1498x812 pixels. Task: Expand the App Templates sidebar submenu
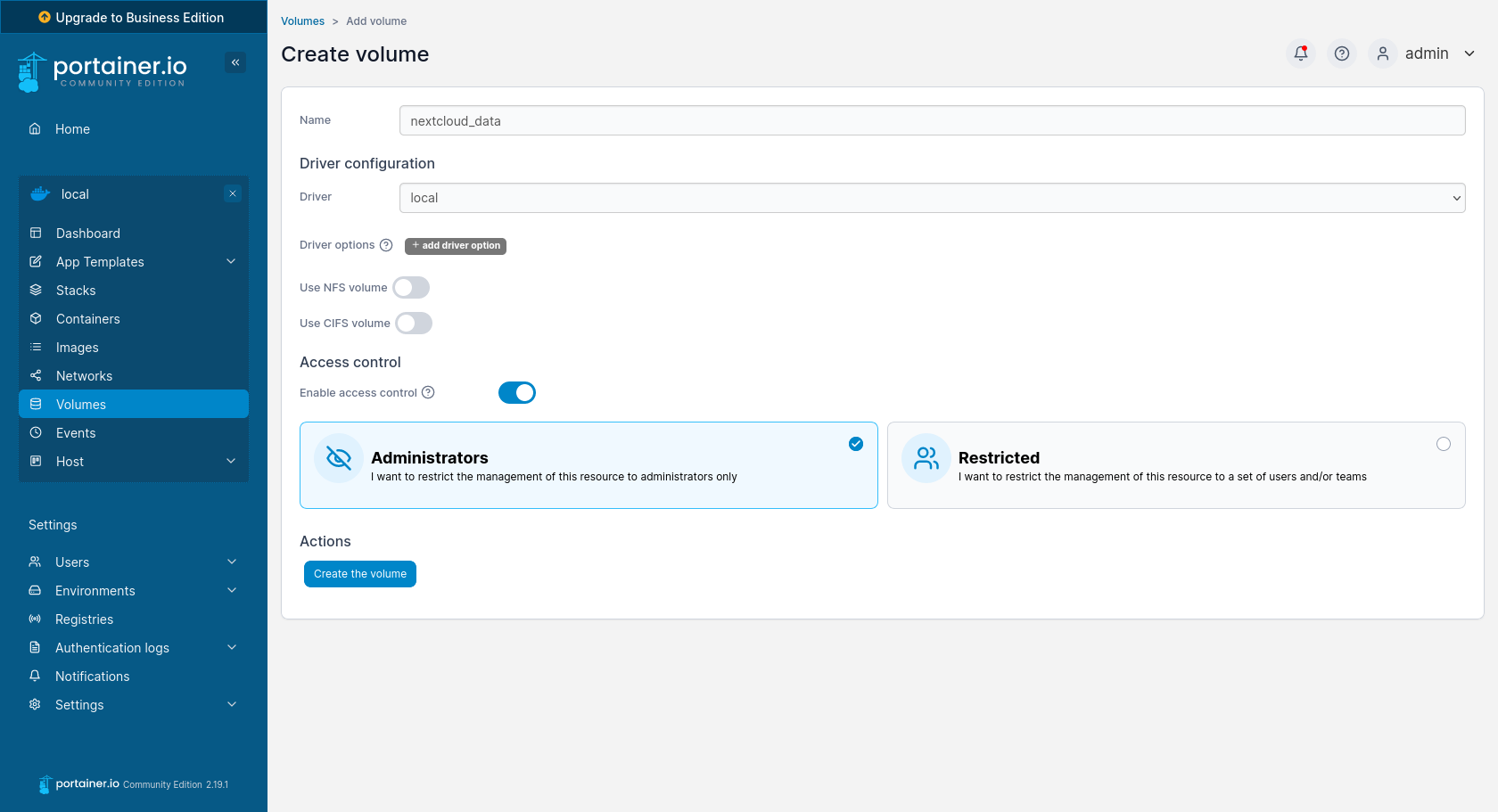coord(231,261)
